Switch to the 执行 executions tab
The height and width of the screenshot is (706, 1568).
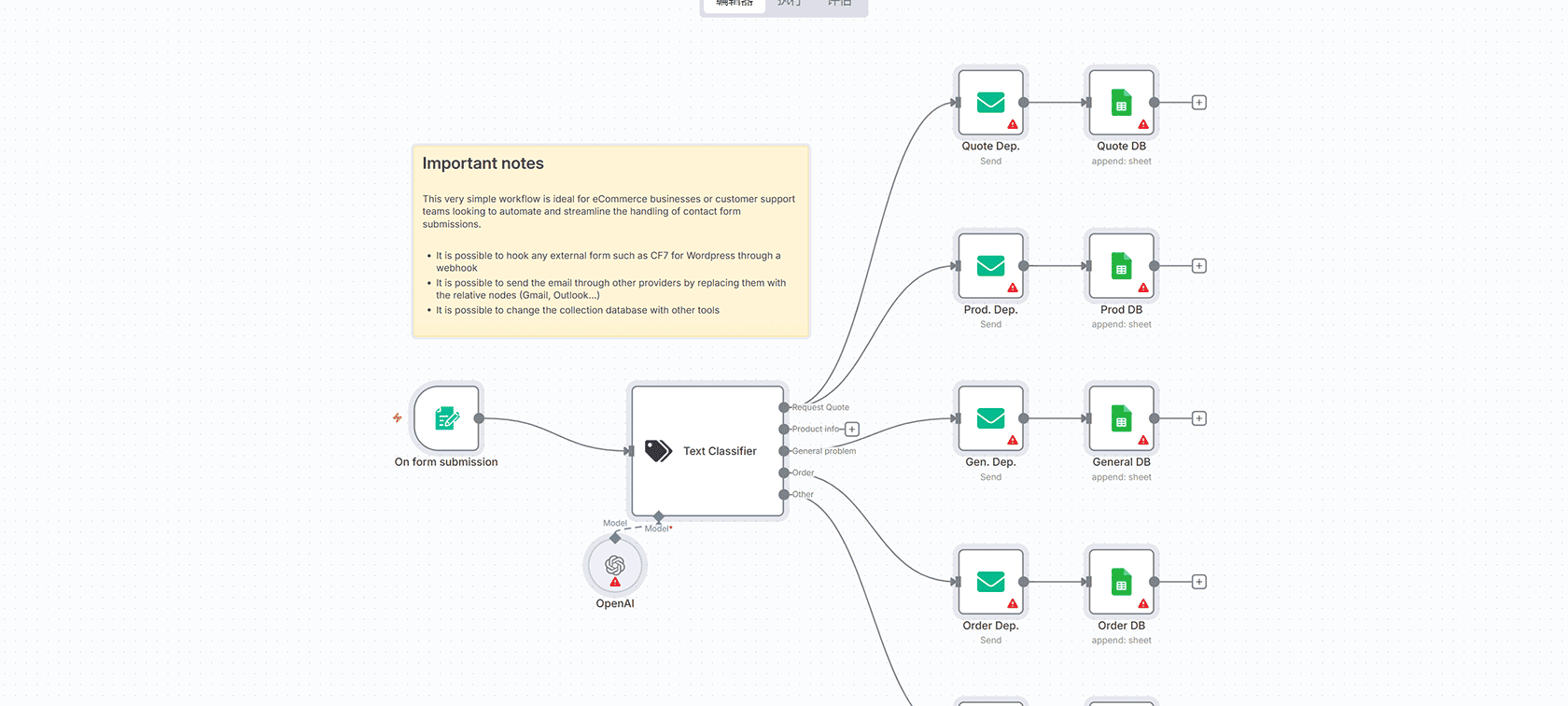789,5
